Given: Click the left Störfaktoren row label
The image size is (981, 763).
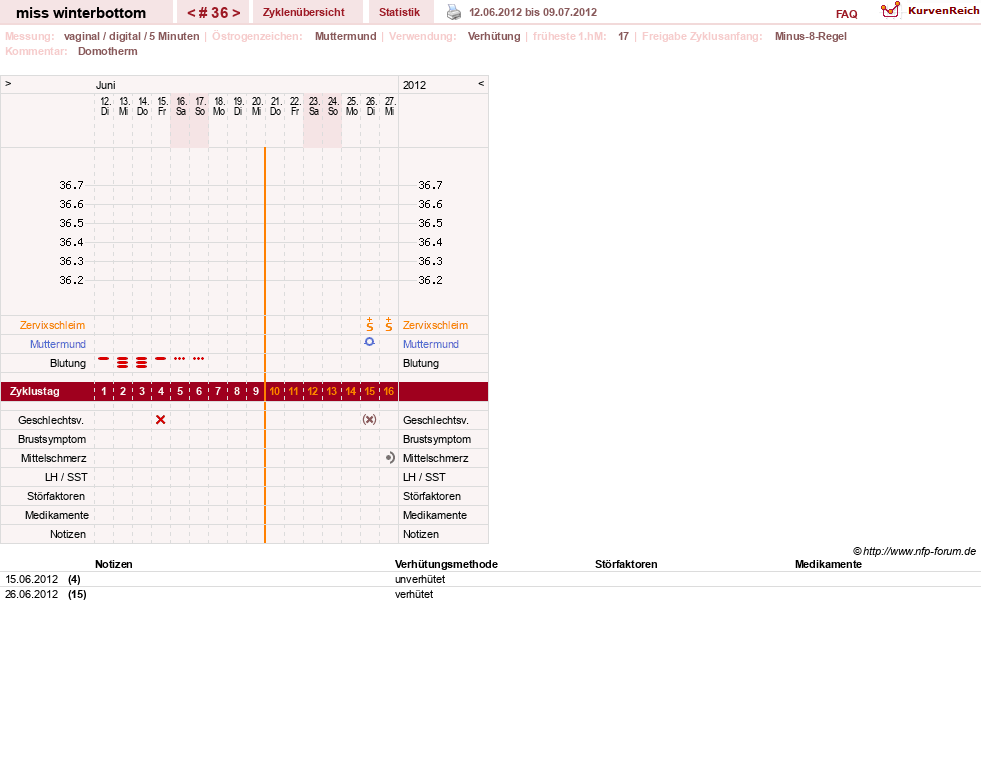Looking at the screenshot, I should [x=56, y=496].
